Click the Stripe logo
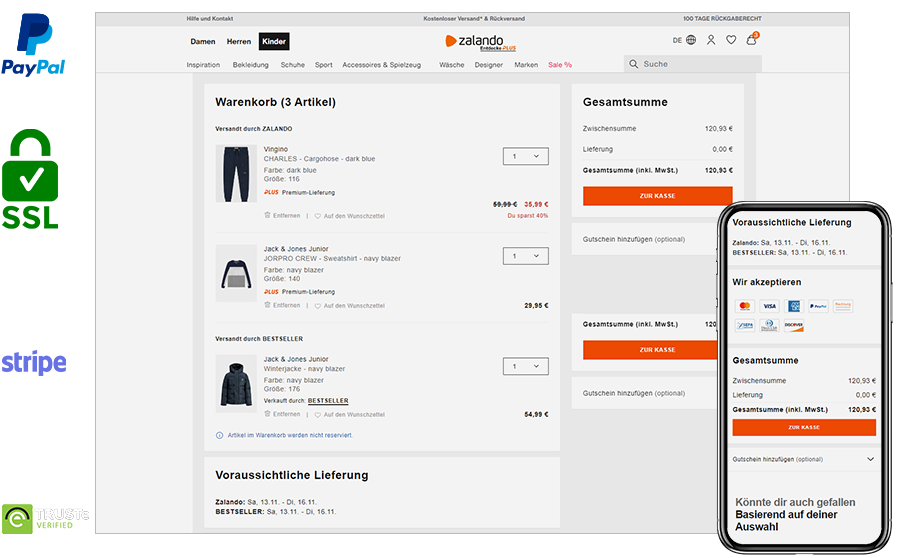Viewport: 897px width, 558px height. click(34, 363)
